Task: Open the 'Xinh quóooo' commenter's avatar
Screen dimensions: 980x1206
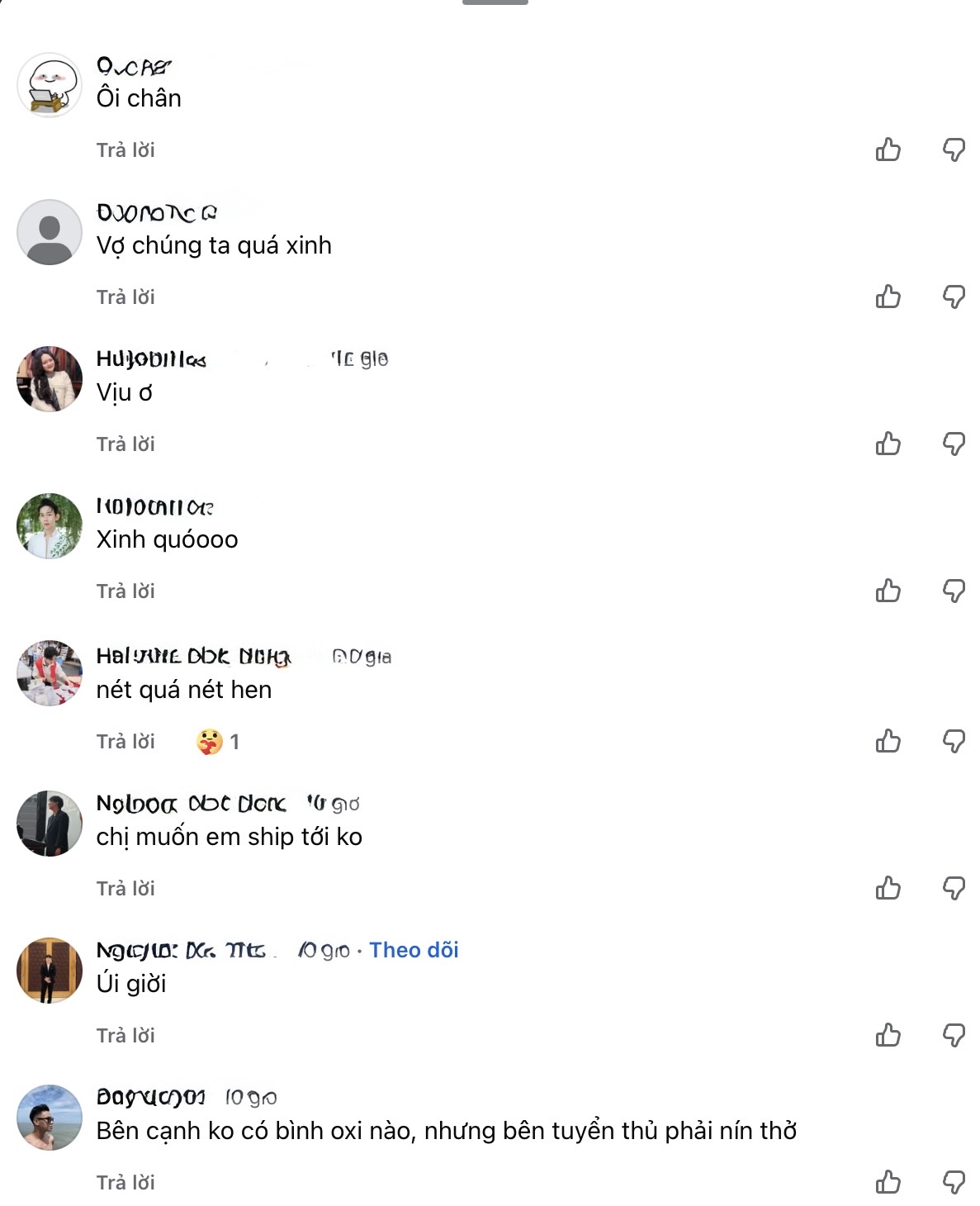Action: click(x=50, y=526)
